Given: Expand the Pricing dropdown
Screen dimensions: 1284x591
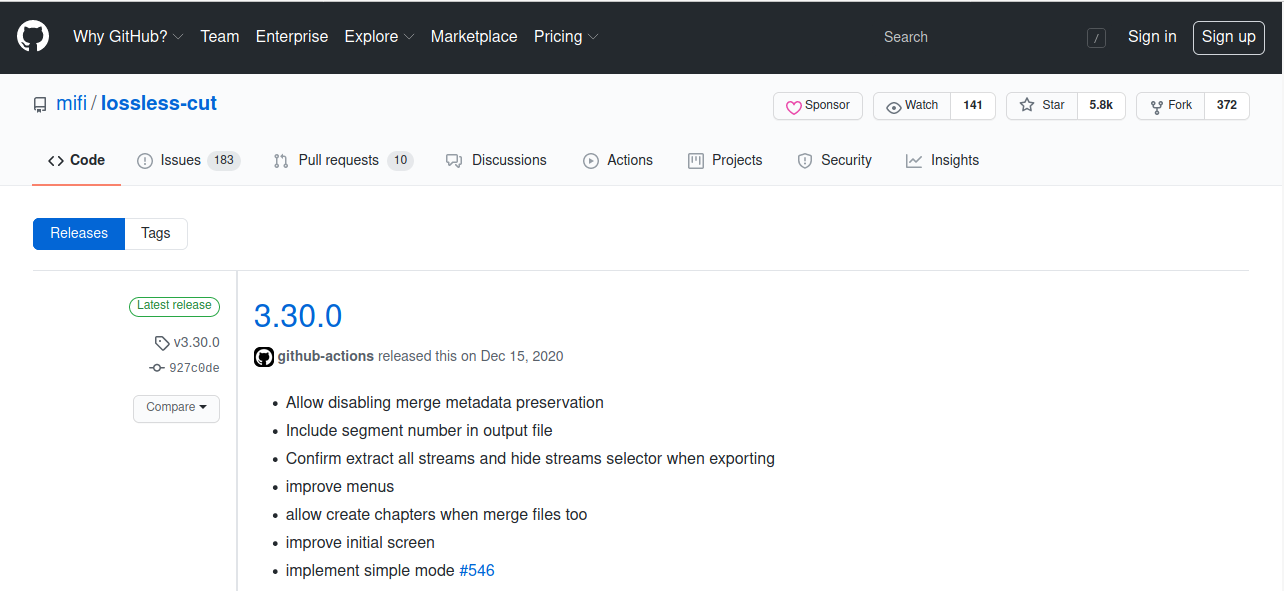Looking at the screenshot, I should [x=566, y=37].
